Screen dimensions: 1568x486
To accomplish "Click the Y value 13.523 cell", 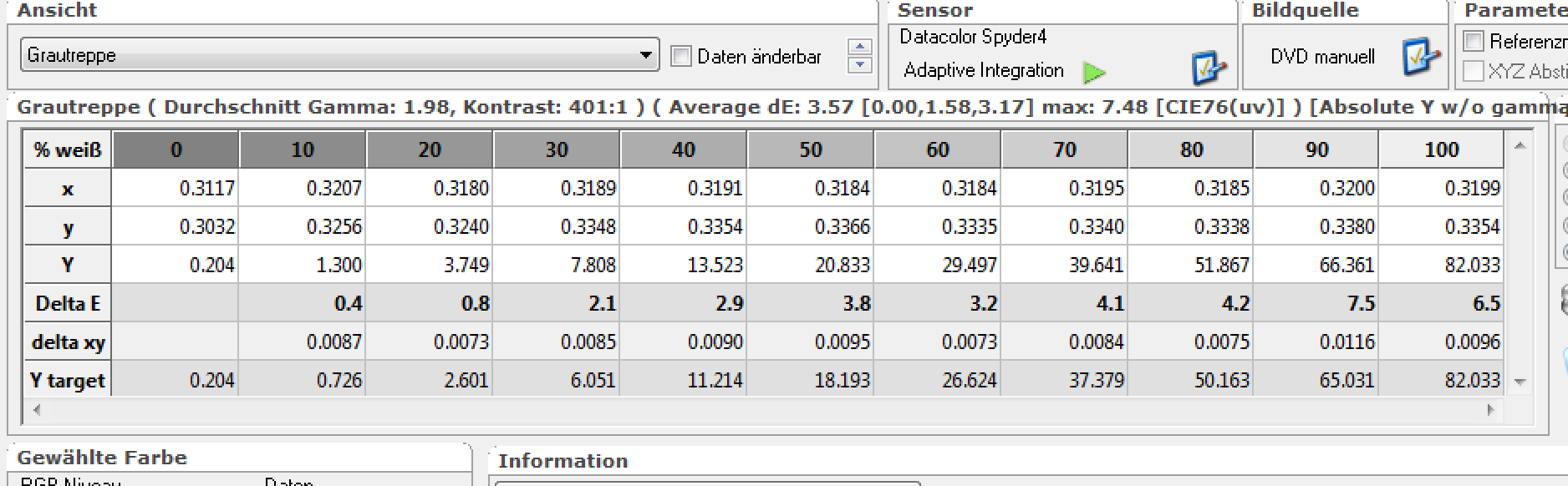I will click(x=684, y=265).
